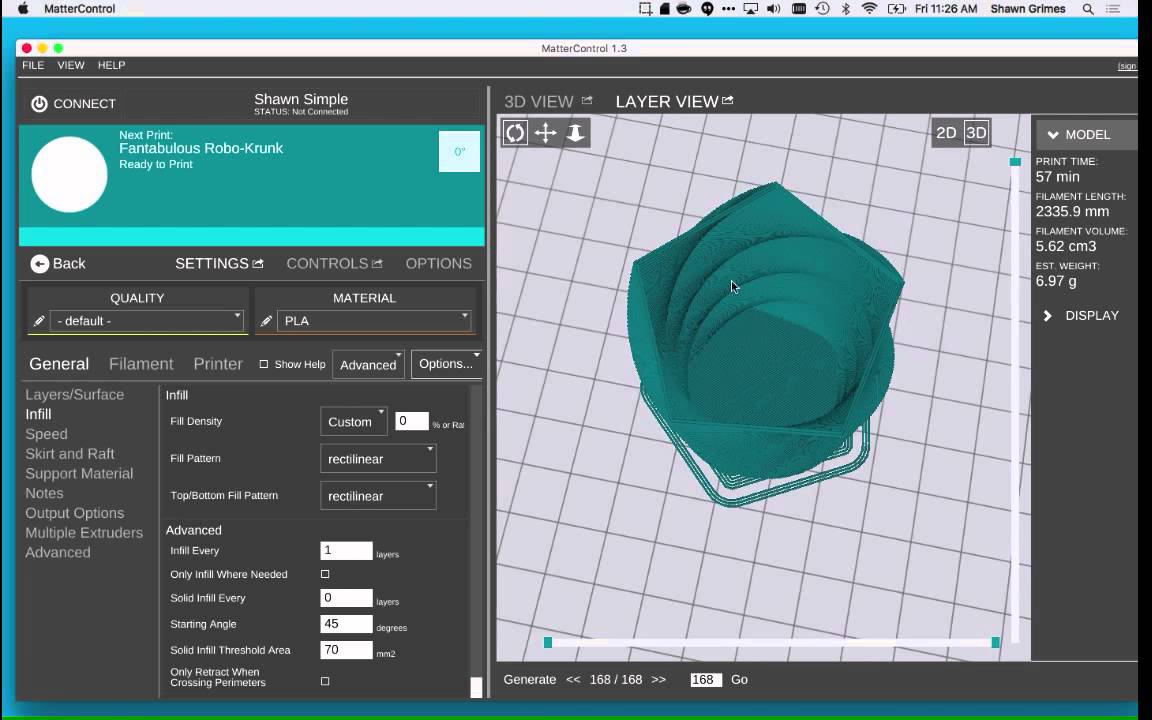Screen dimensions: 1152x720
Task: Go to previous layer with << button
Action: tap(573, 680)
